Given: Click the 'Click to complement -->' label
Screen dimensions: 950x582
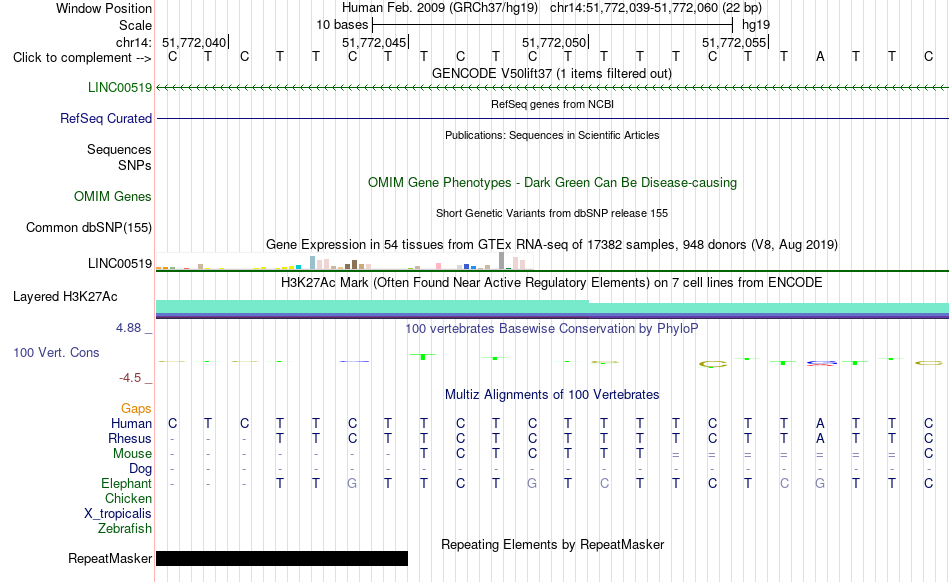Looking at the screenshot, I should point(82,58).
